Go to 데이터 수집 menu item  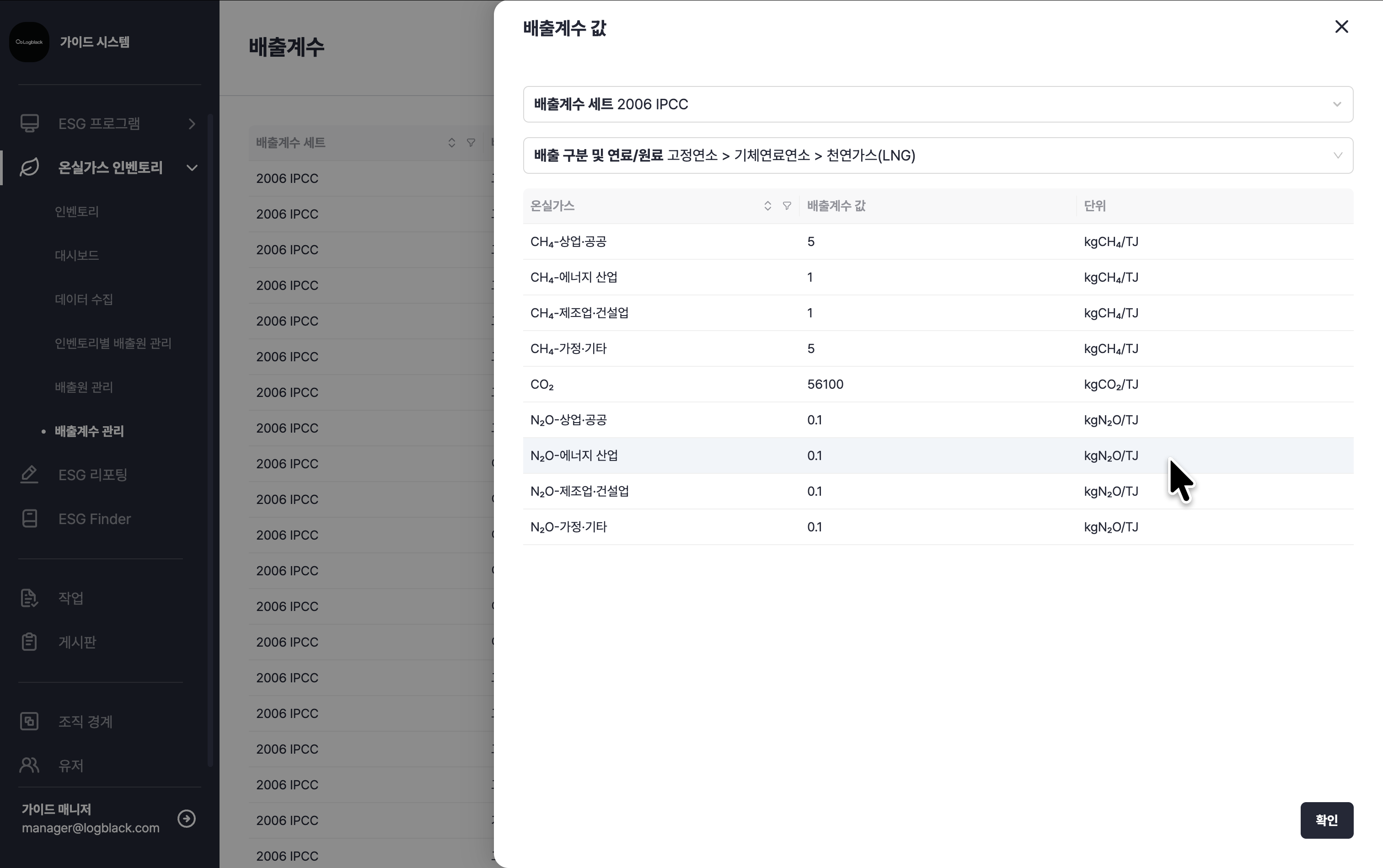click(84, 300)
